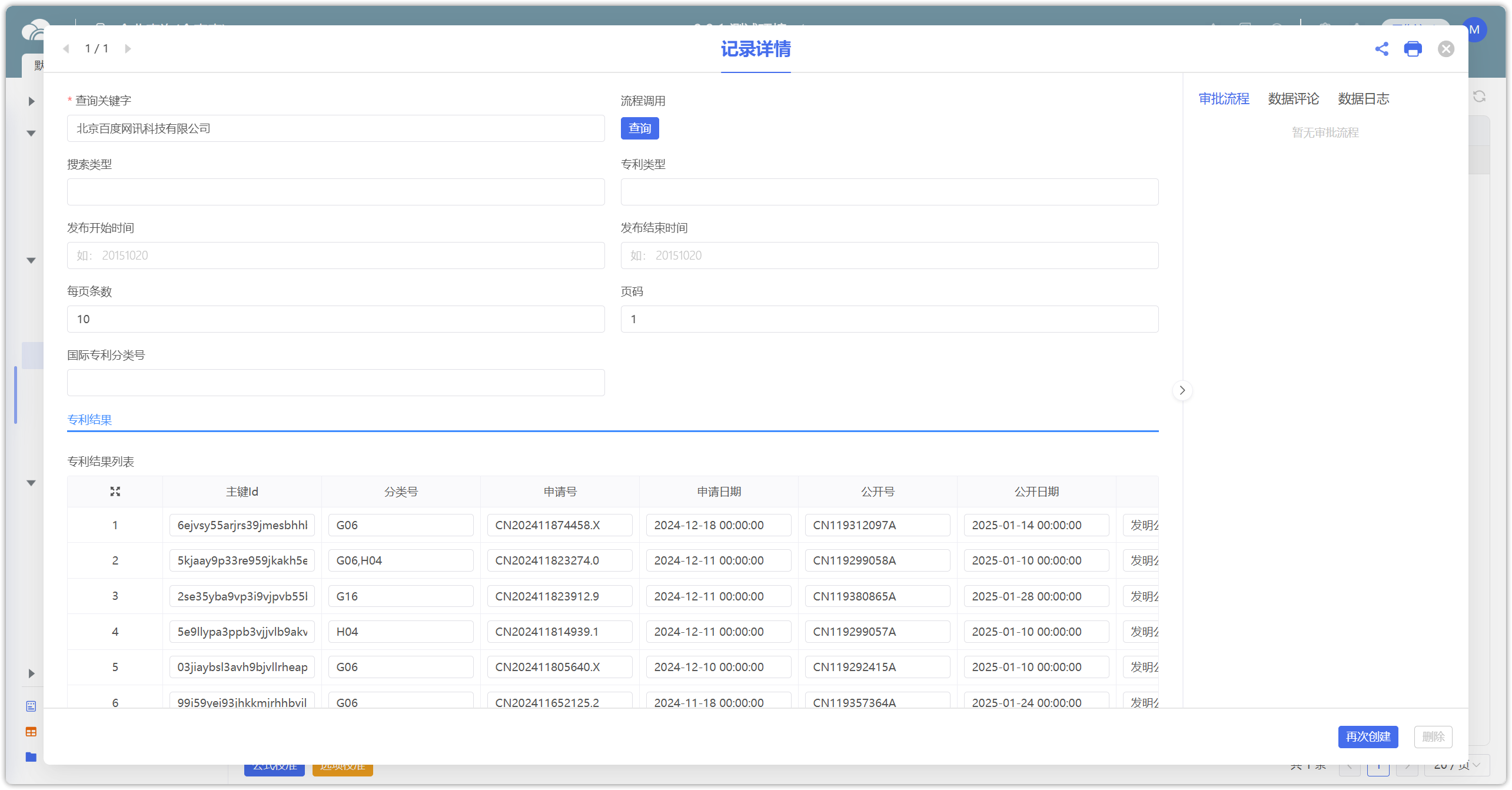Switch to the 数据评论 tab
Image resolution: width=1512 pixels, height=790 pixels.
tap(1293, 99)
